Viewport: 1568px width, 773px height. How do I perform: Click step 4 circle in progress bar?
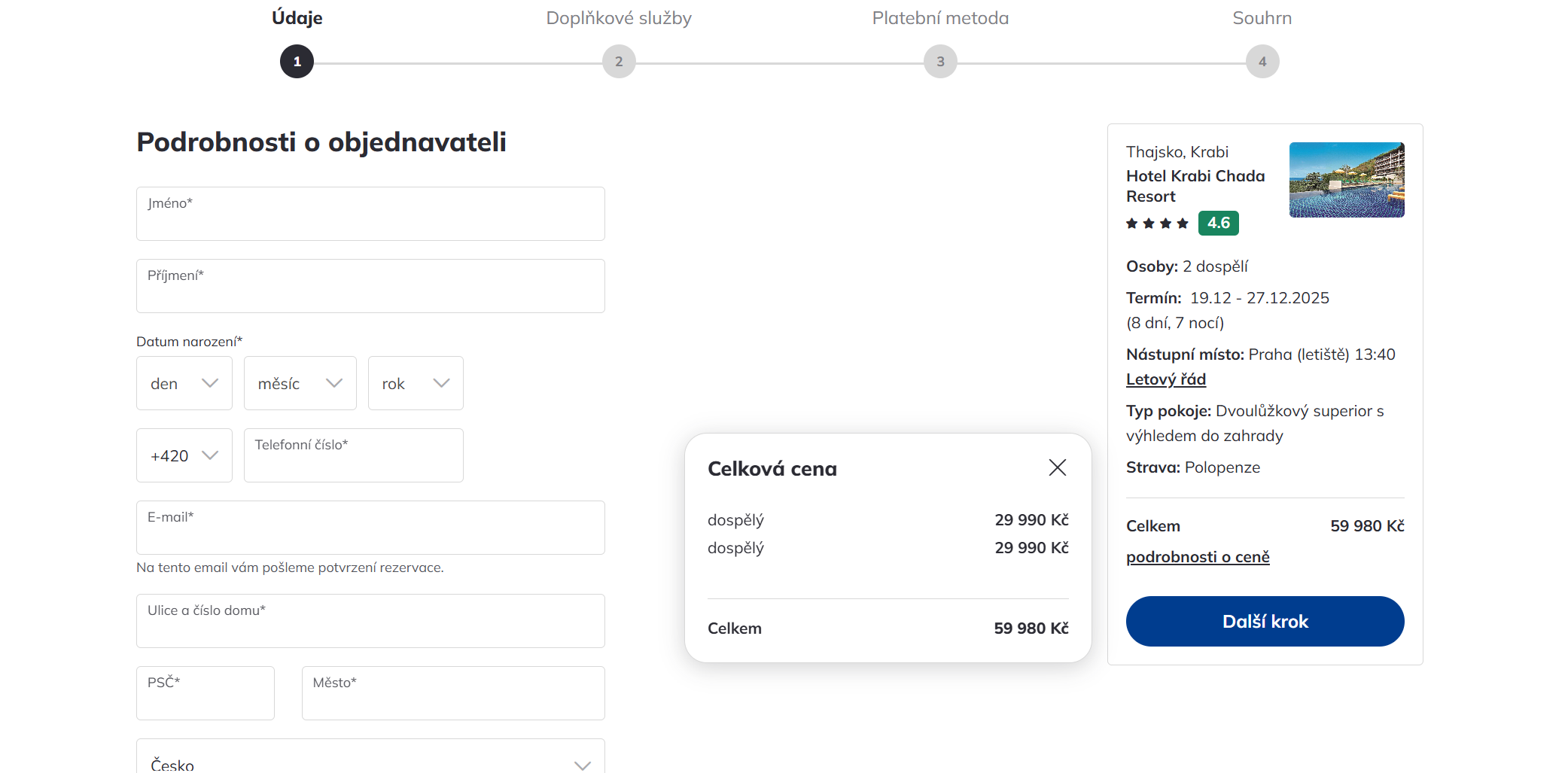click(x=1262, y=62)
